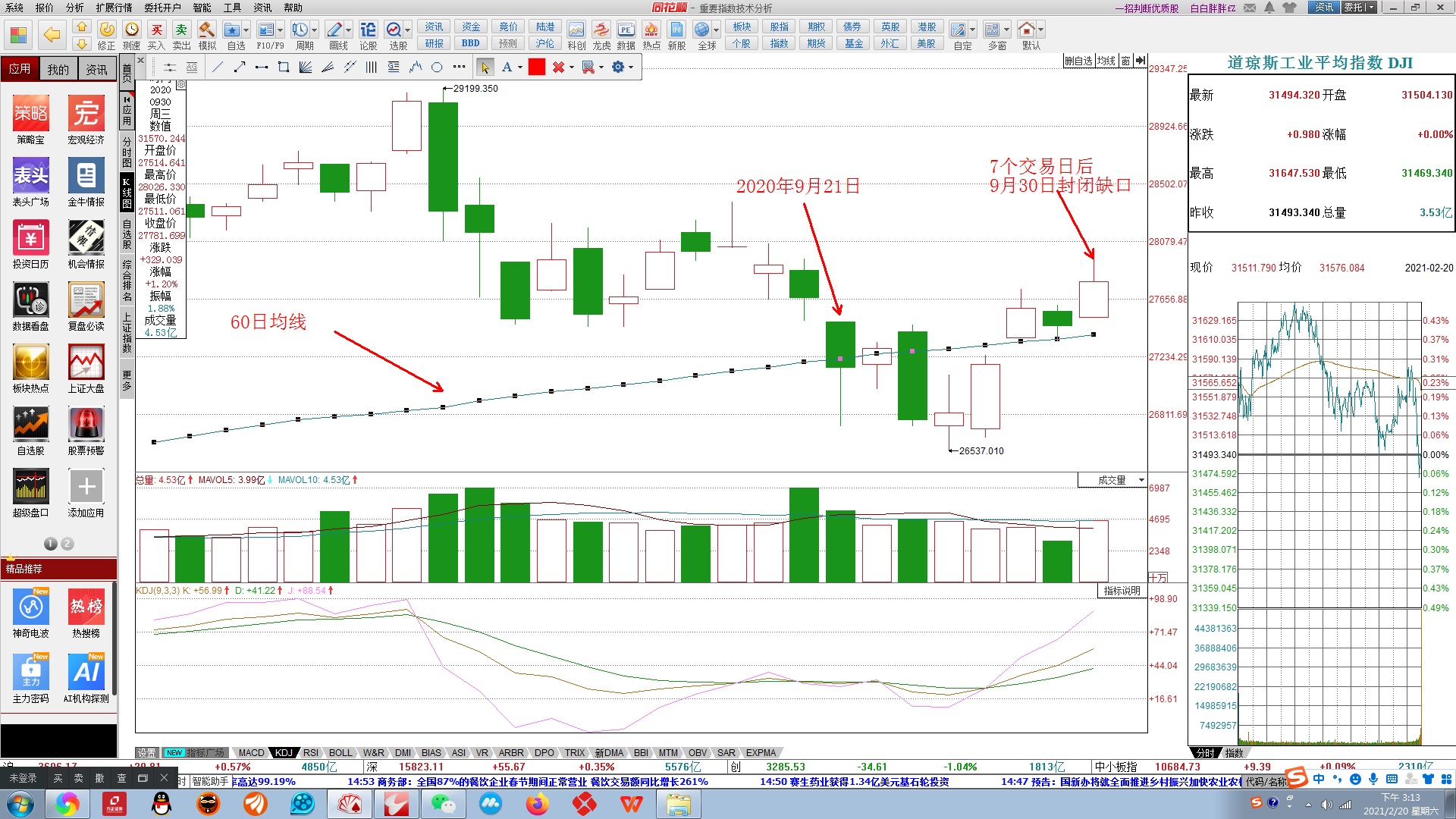Screen dimensions: 1456x819
Task: Open WeChat from the Windows taskbar
Action: (443, 803)
